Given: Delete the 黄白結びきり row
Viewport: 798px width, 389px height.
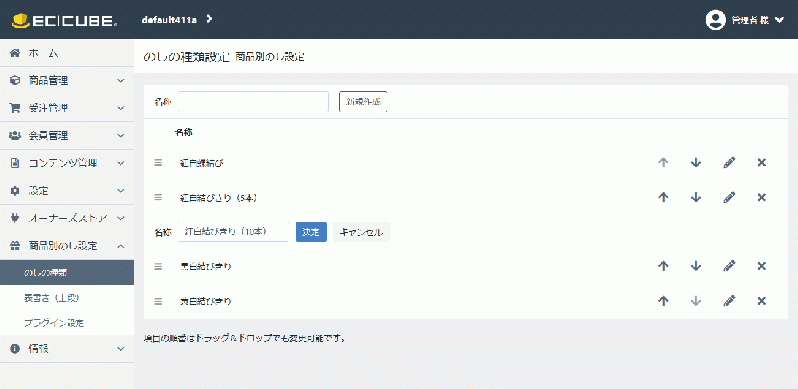Looking at the screenshot, I should point(762,301).
